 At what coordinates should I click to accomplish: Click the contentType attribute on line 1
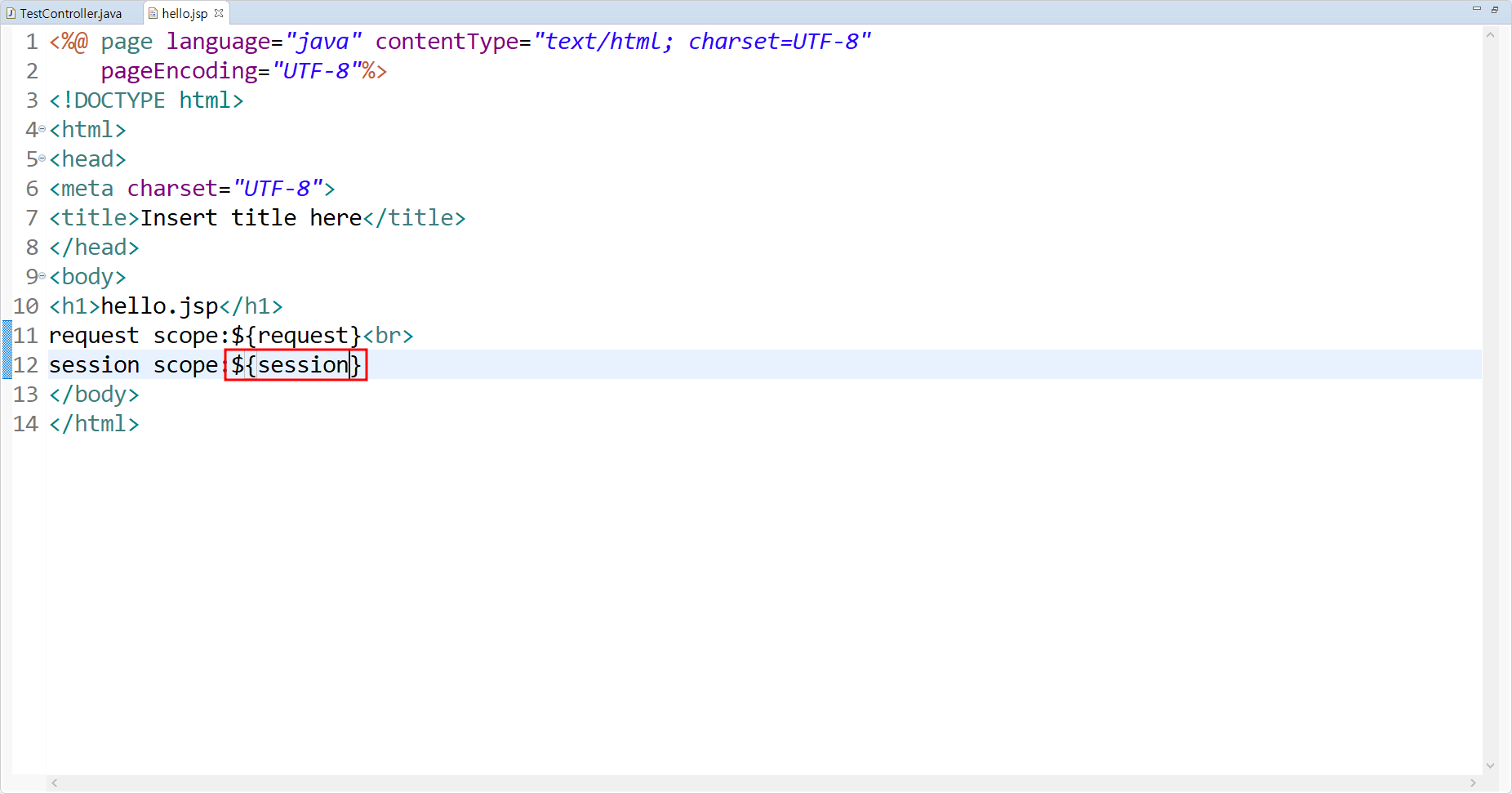tap(623, 42)
